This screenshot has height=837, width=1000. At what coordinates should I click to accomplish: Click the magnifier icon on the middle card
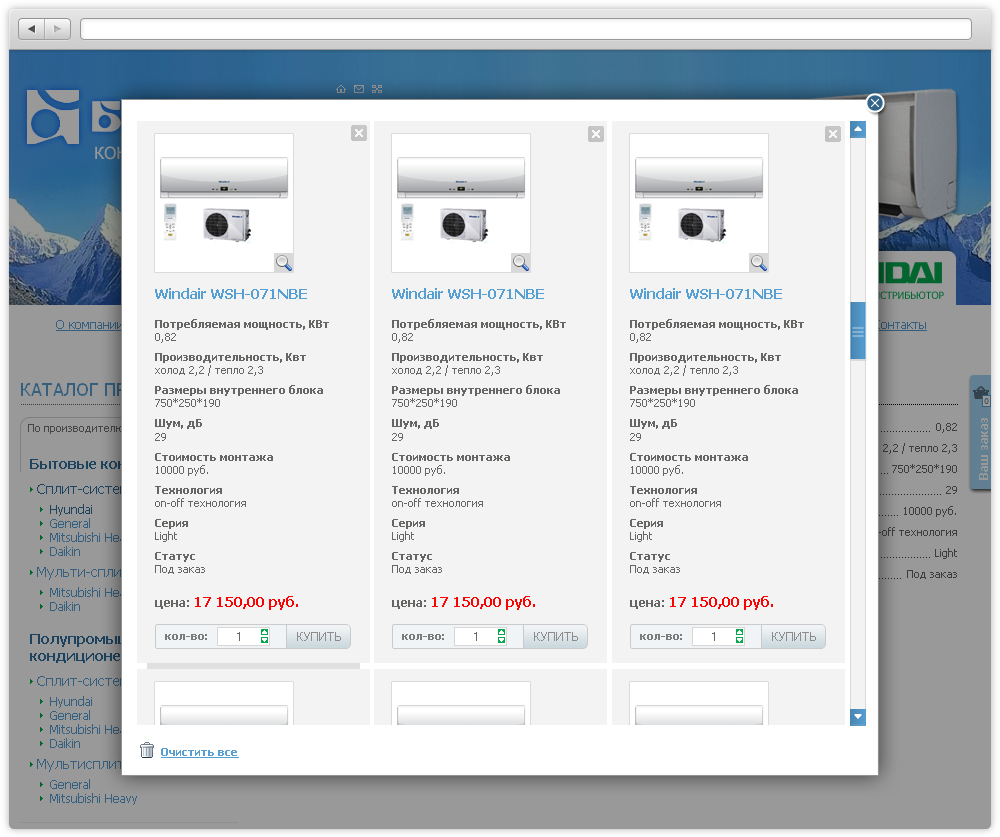521,262
